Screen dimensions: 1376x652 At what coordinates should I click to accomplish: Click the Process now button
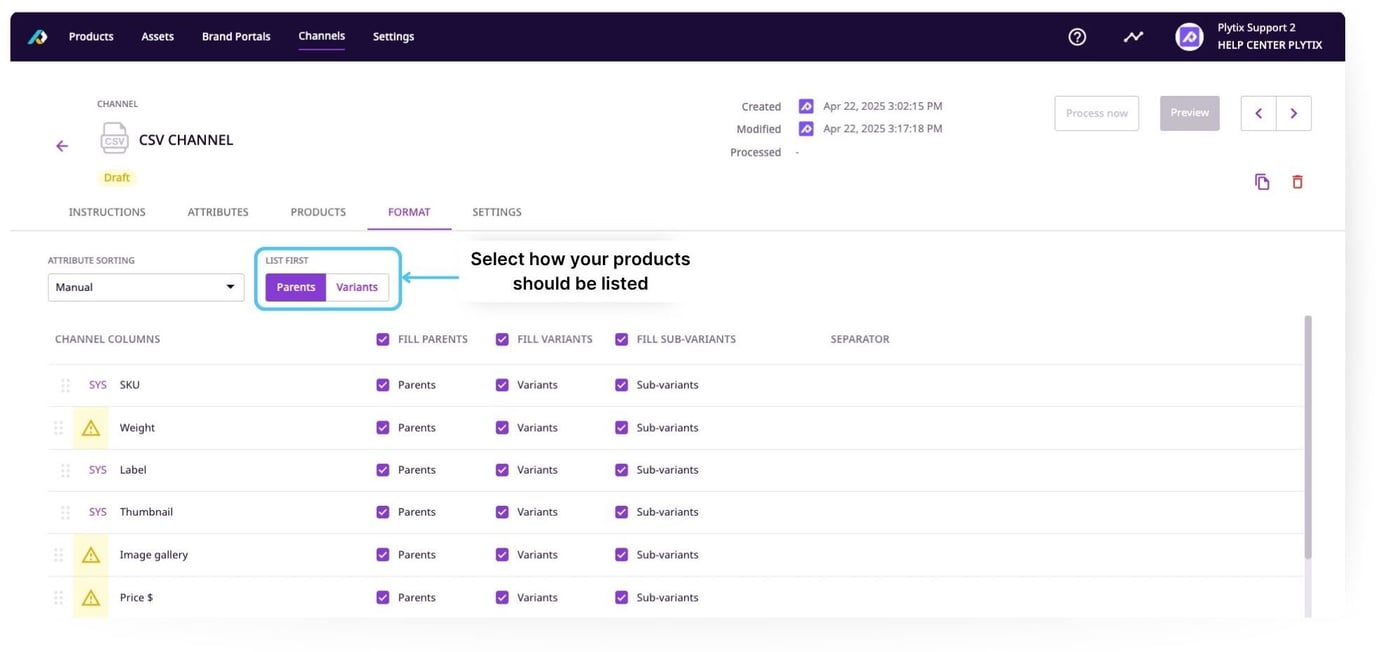click(x=1096, y=113)
